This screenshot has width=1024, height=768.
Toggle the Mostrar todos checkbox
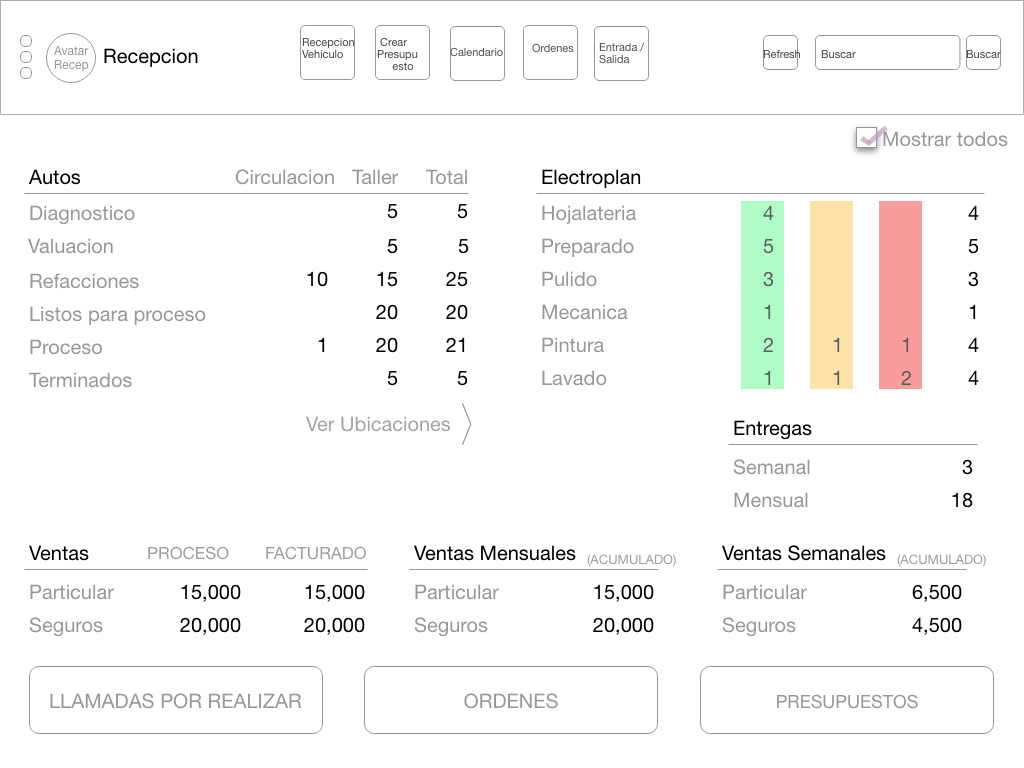click(x=867, y=139)
